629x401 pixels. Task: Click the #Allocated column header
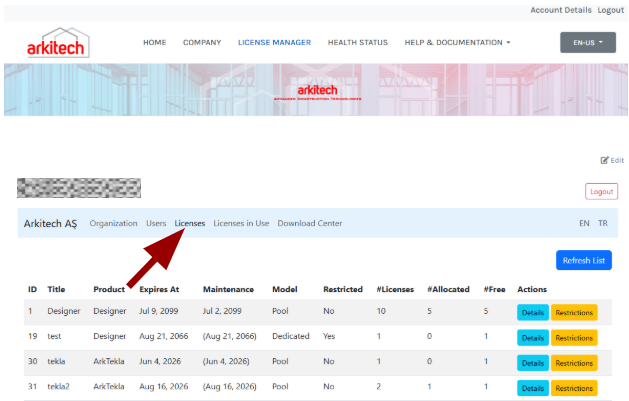(x=448, y=290)
